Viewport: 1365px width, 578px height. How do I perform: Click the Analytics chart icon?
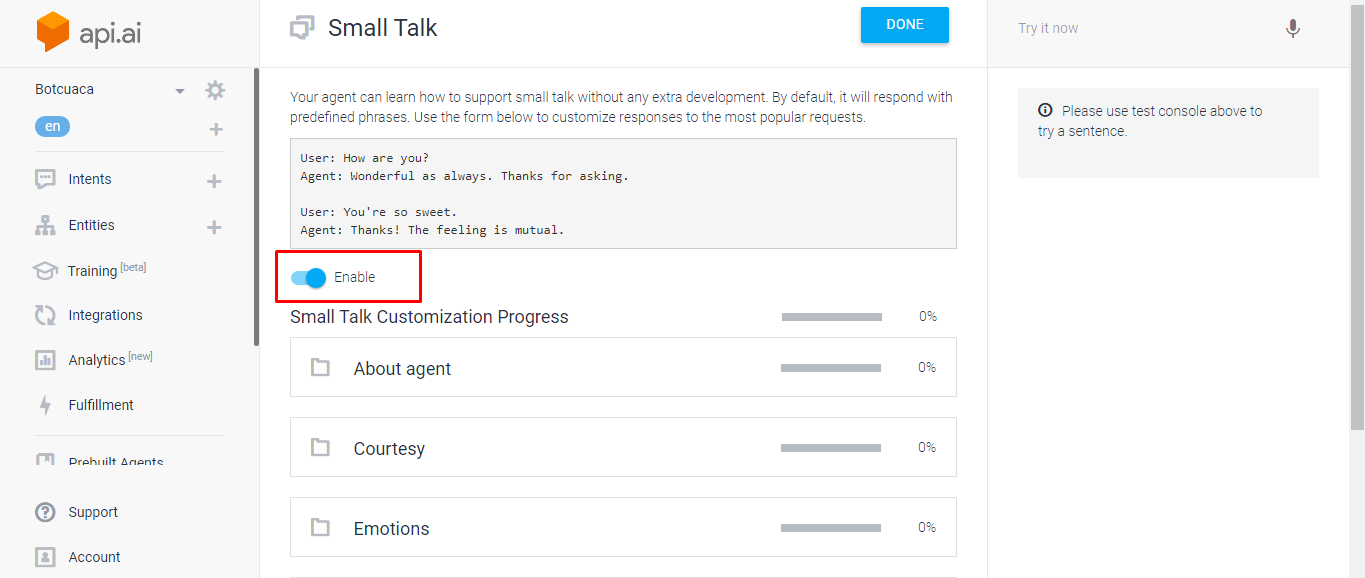pyautogui.click(x=45, y=360)
